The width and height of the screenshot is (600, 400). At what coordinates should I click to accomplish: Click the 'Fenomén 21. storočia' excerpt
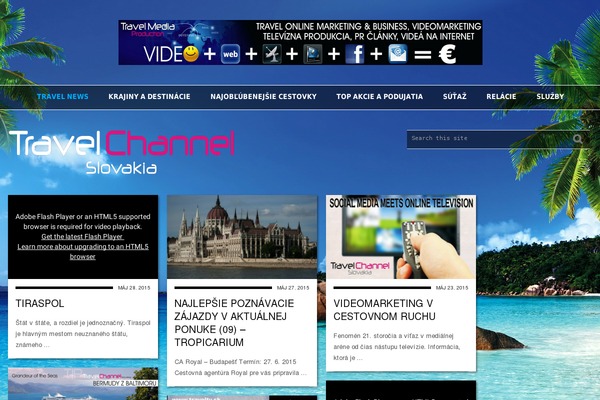(396, 347)
